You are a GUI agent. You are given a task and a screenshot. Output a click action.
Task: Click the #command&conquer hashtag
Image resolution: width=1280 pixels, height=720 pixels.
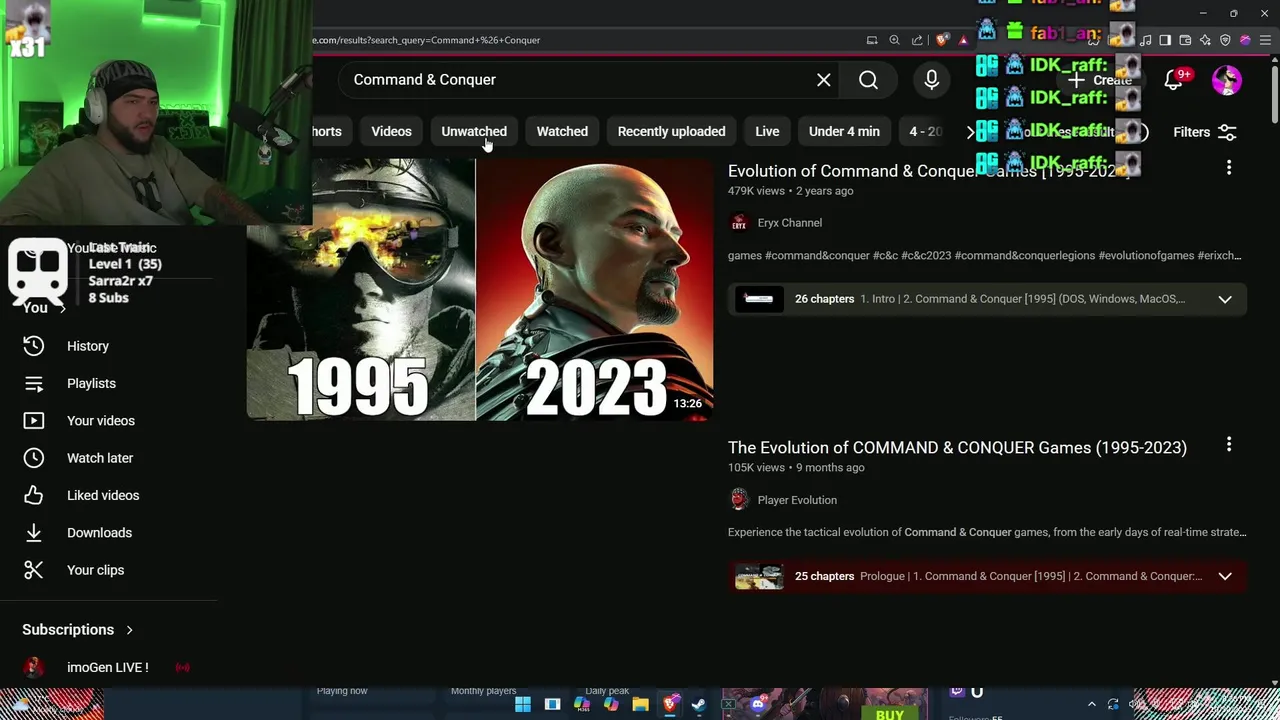coord(817,256)
